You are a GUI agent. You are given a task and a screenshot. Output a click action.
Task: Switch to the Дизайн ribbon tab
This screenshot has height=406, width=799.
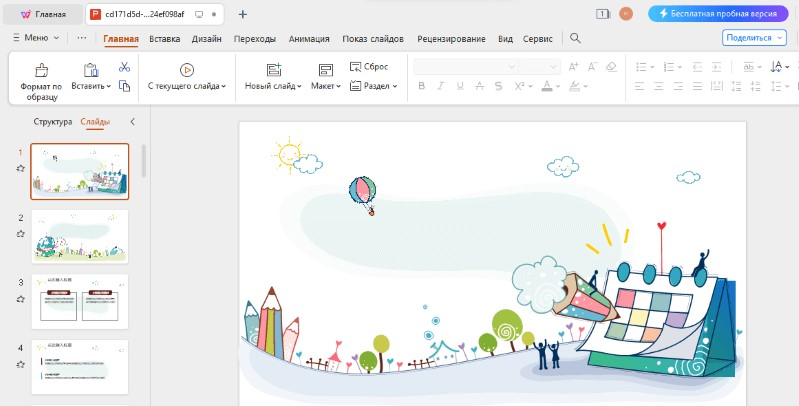coord(207,39)
